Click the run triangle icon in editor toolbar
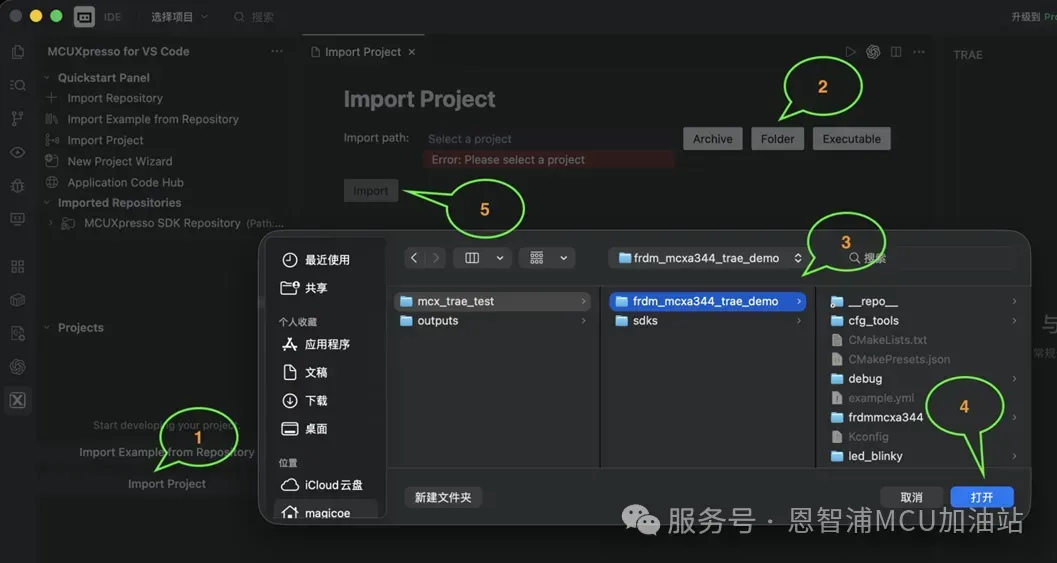 click(851, 52)
